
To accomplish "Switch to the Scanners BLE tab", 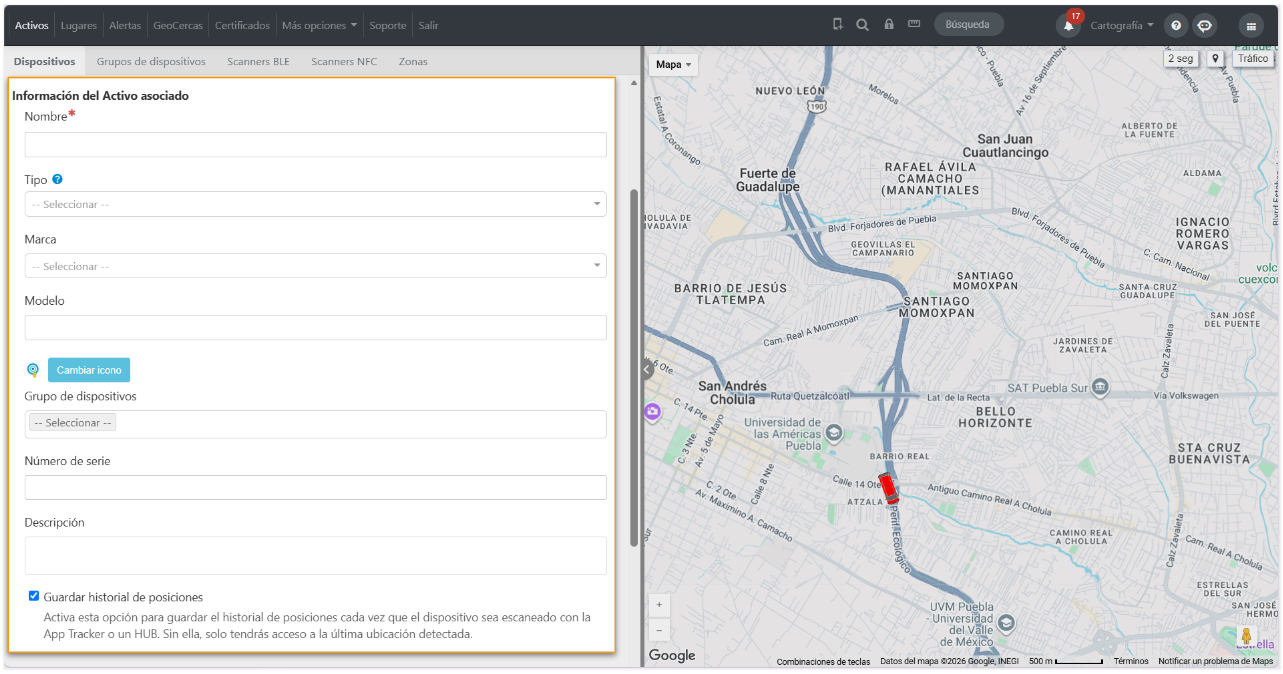I will (258, 61).
